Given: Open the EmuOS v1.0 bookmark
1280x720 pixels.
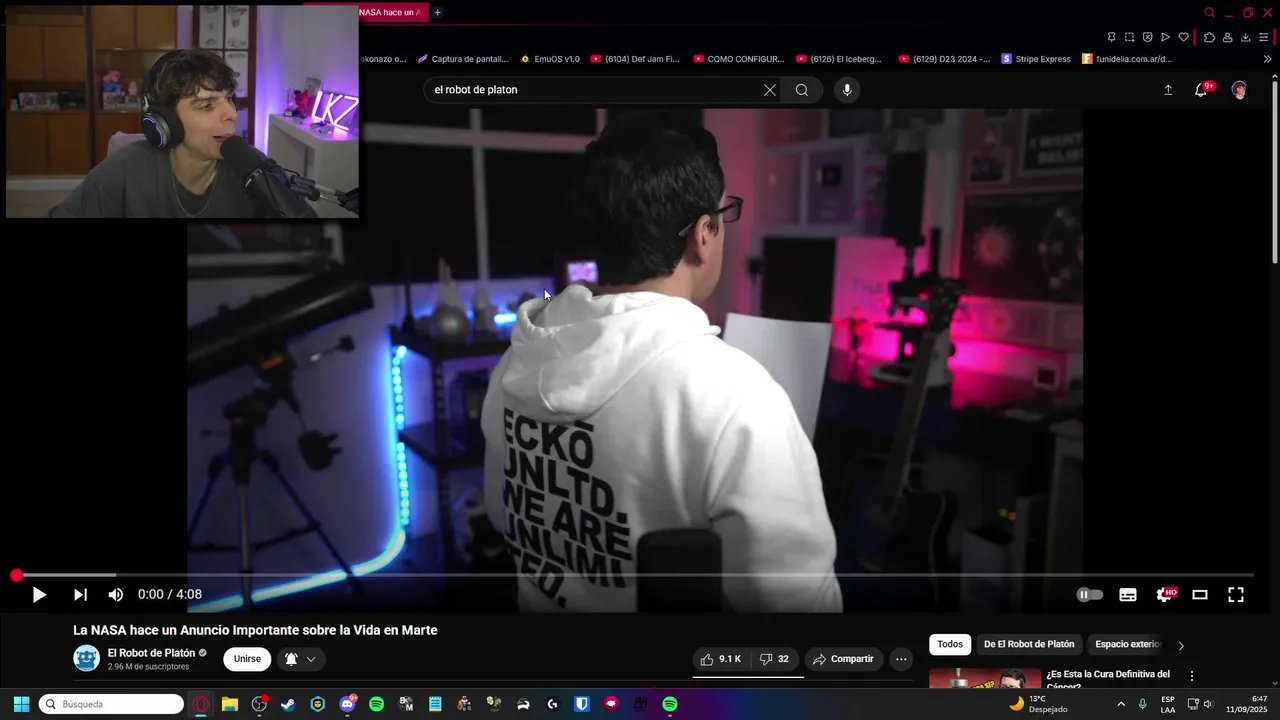Looking at the screenshot, I should [x=549, y=59].
